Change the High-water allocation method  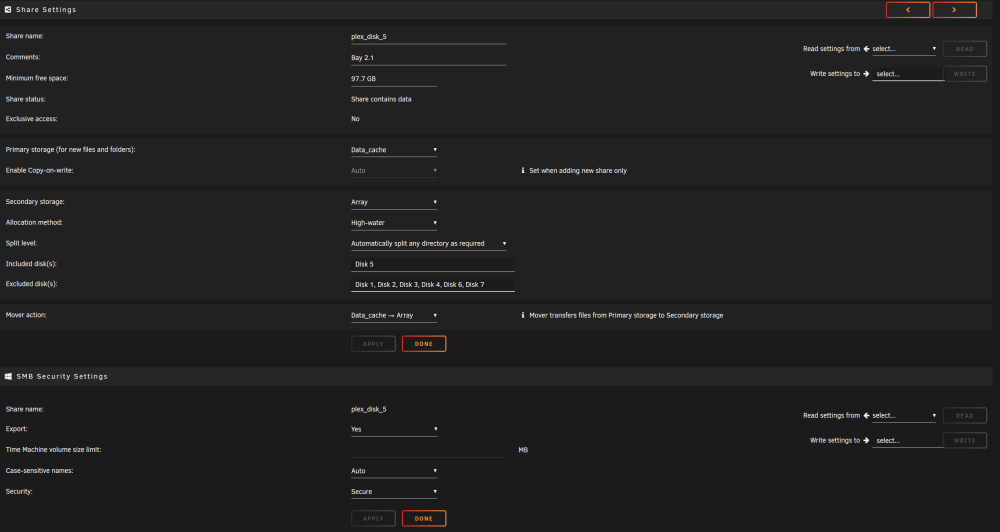(394, 223)
